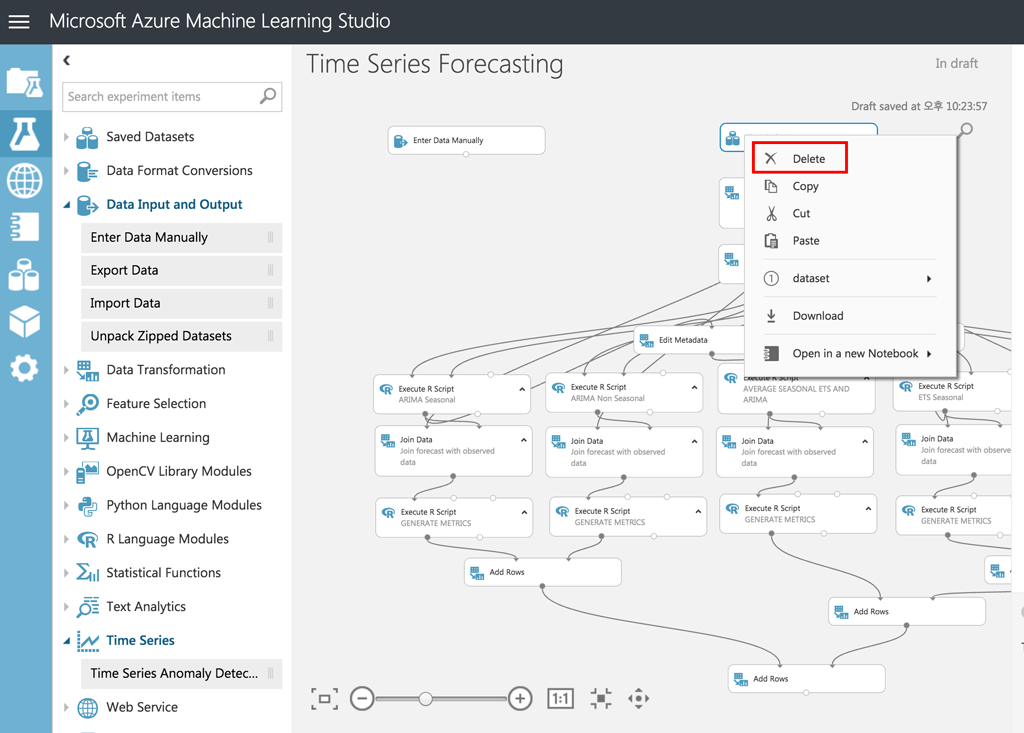Collapse the module palette with the back chevron
This screenshot has height=733, width=1024.
[x=67, y=61]
